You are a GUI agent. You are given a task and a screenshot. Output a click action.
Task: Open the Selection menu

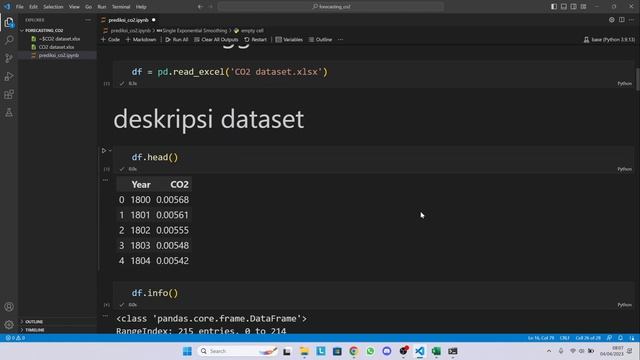pyautogui.click(x=53, y=7)
